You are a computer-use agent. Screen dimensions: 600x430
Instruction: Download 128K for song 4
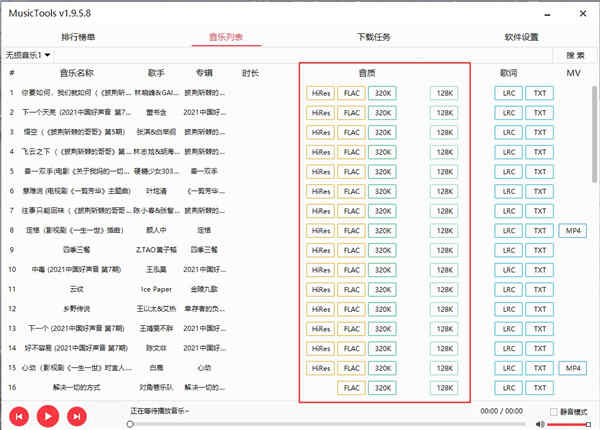pyautogui.click(x=444, y=152)
